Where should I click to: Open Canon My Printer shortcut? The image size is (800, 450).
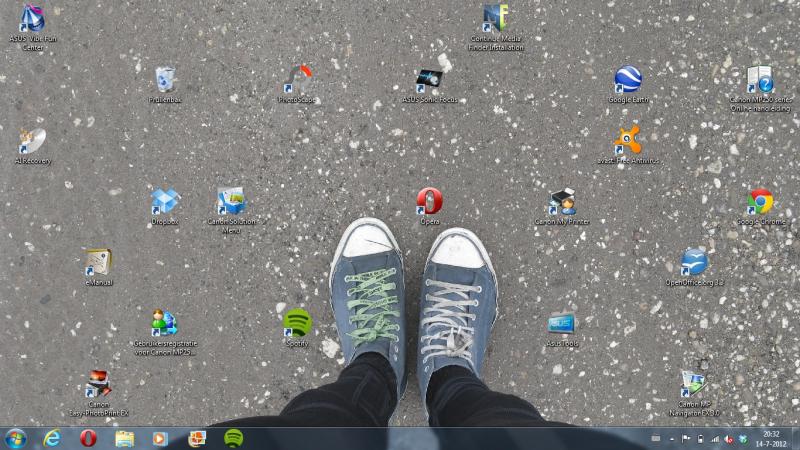562,206
